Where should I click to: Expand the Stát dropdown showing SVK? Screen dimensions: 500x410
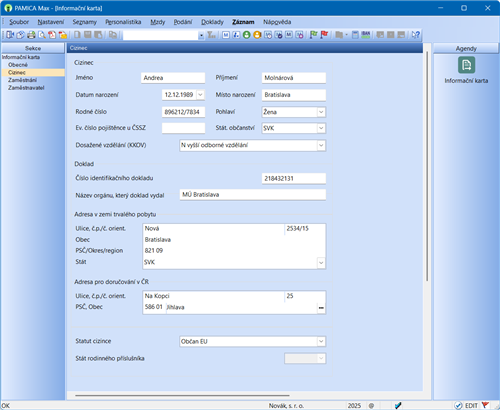pyautogui.click(x=321, y=263)
